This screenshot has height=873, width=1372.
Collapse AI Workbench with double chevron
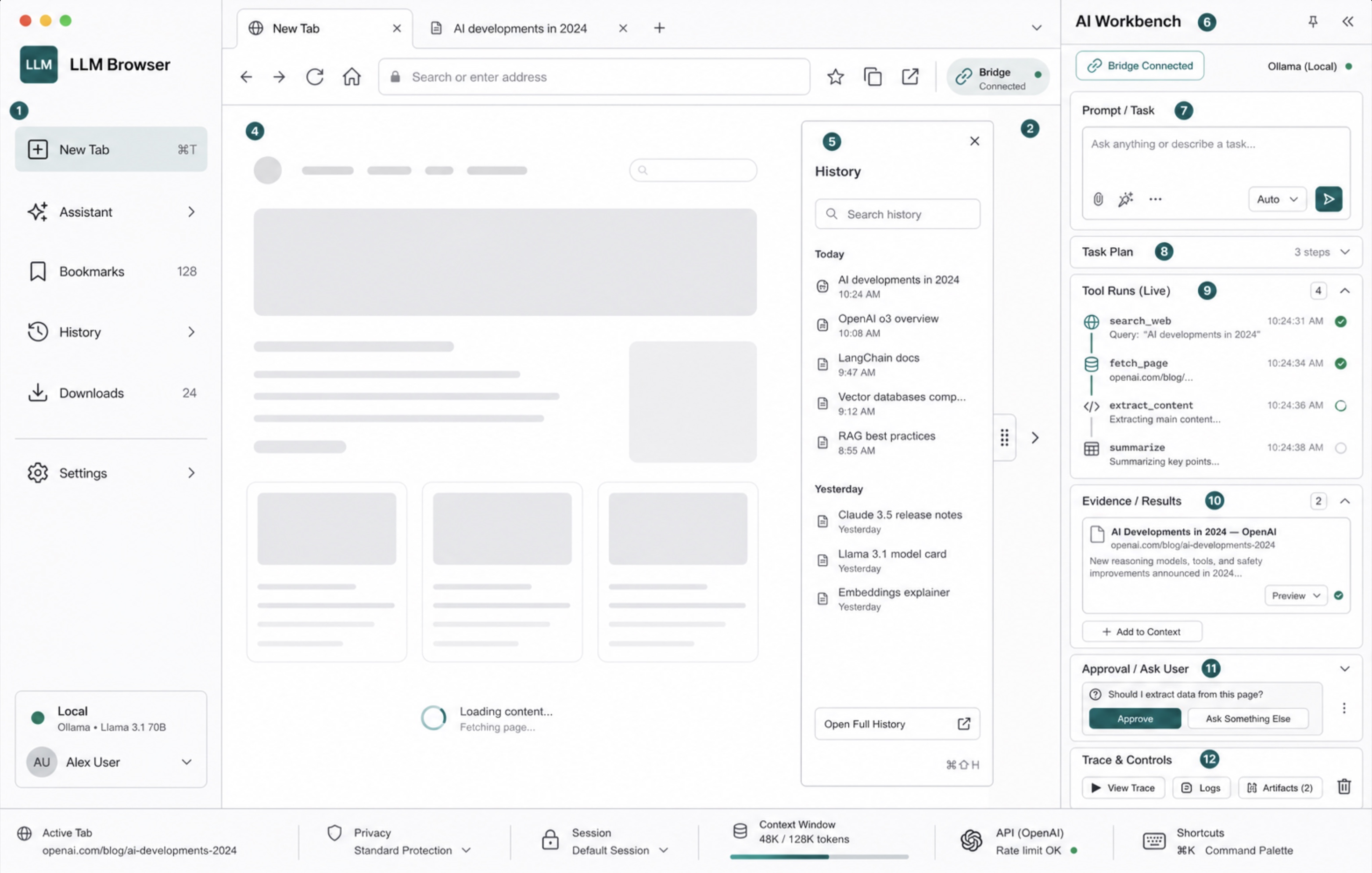coord(1347,22)
